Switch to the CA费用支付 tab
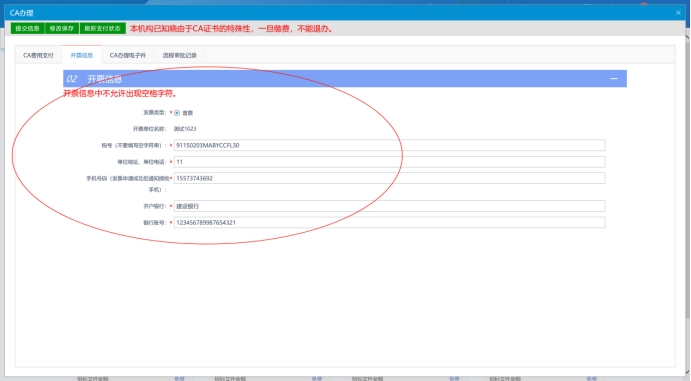The height and width of the screenshot is (381, 691). [38, 55]
